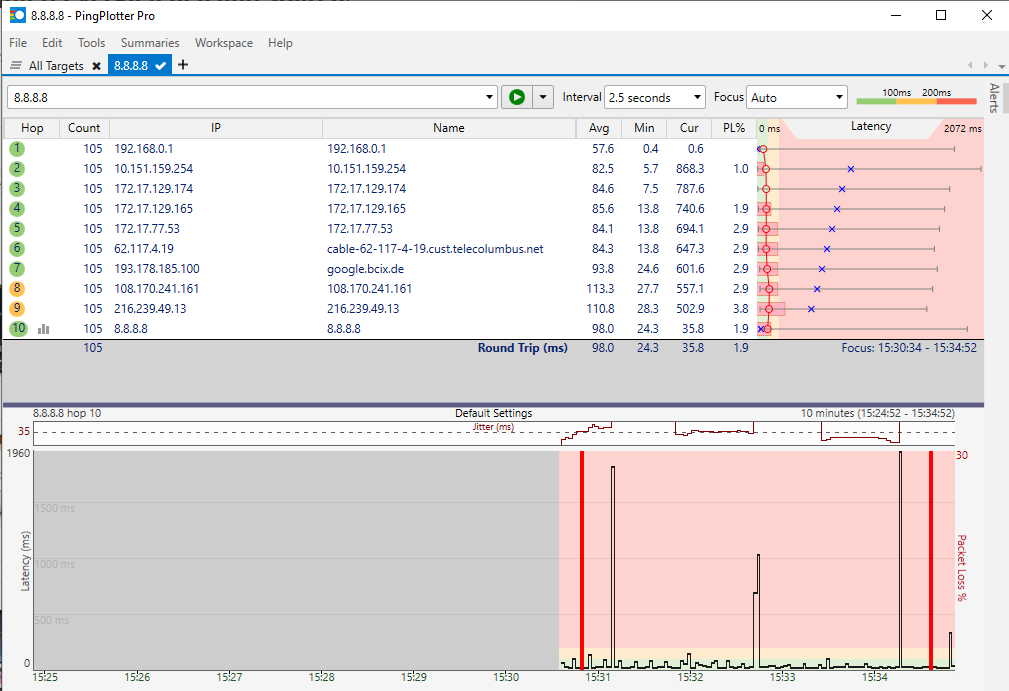Image resolution: width=1009 pixels, height=691 pixels.
Task: Click the tab scroll left arrow
Action: [x=970, y=65]
